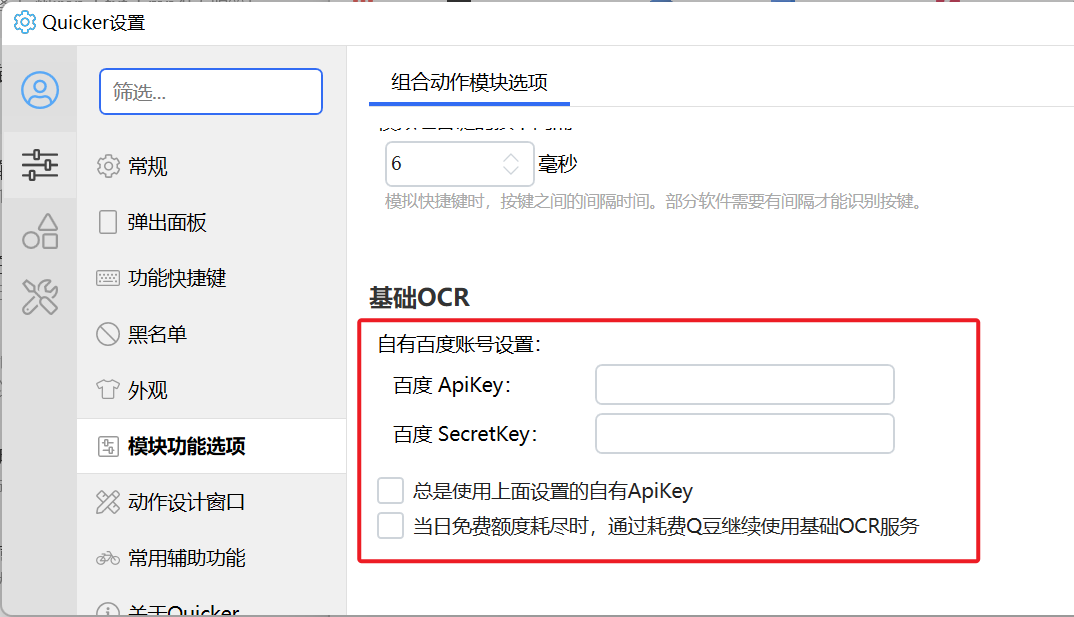Viewport: 1074px width, 617px height.
Task: Toggle the Q豆 OCR fallback checkbox
Action: [390, 526]
